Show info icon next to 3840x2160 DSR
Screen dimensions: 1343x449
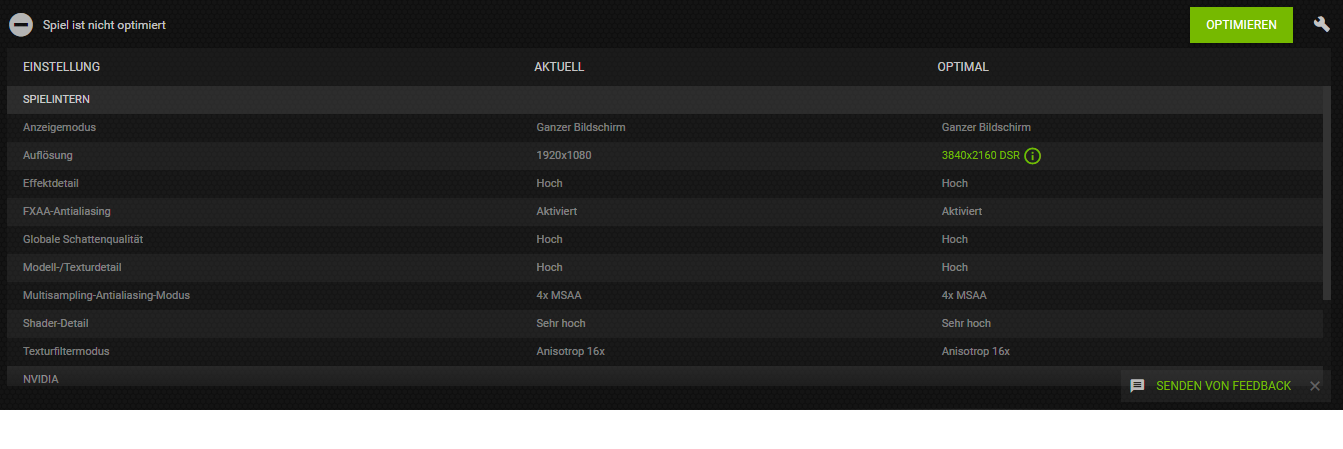click(x=1033, y=156)
